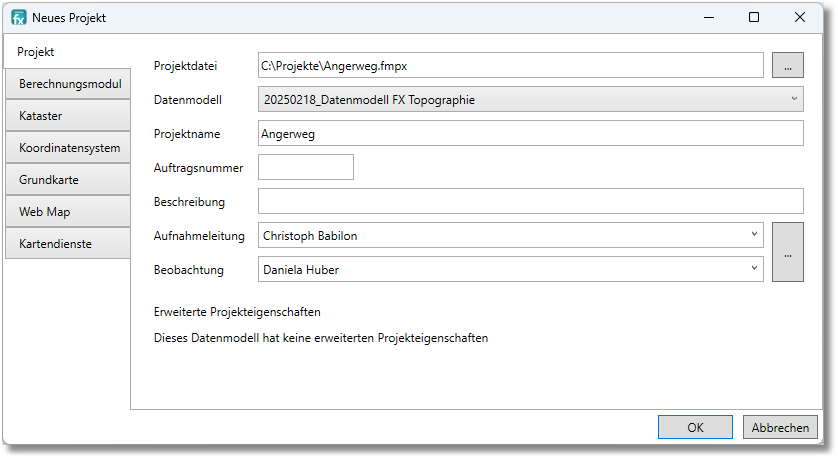Open the Kataster tab
This screenshot has width=838, height=459.
coord(69,117)
